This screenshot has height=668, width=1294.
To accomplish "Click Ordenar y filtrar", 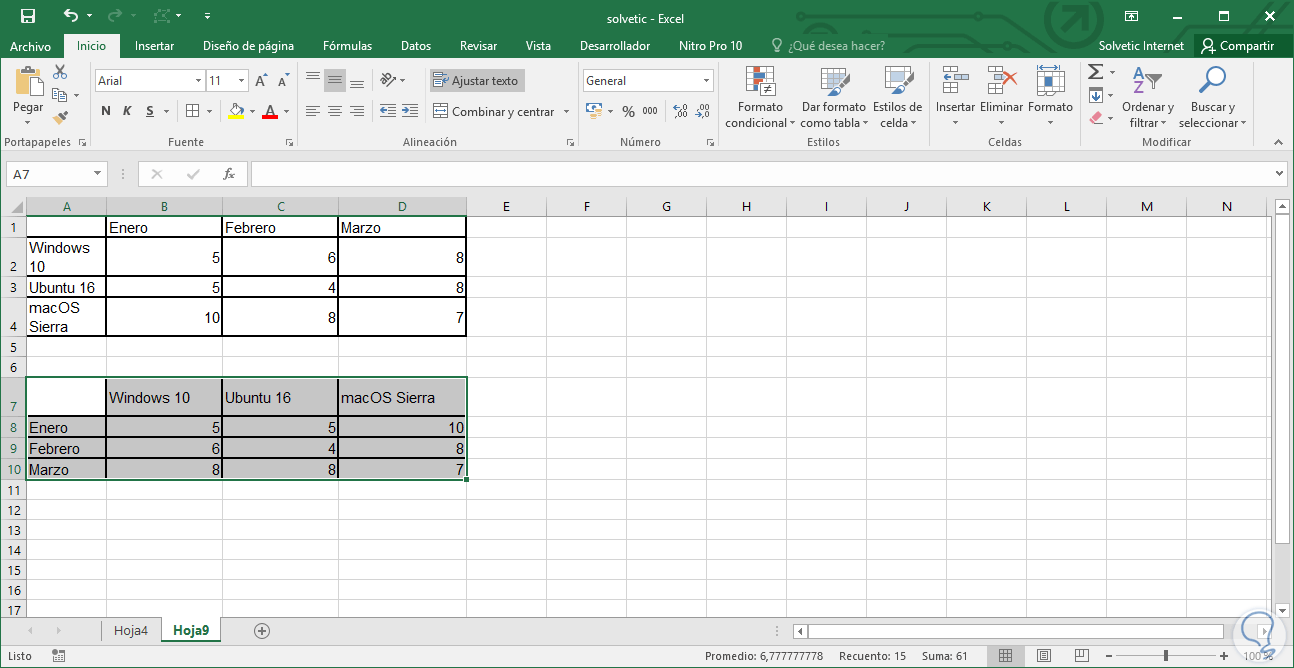I will (1147, 96).
